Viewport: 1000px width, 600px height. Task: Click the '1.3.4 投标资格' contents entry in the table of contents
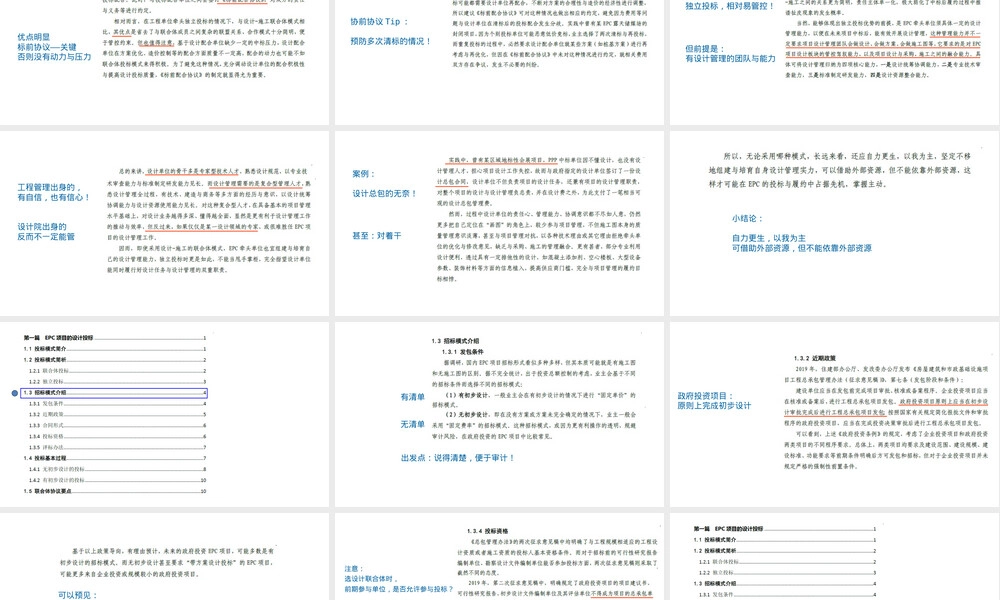click(x=117, y=436)
